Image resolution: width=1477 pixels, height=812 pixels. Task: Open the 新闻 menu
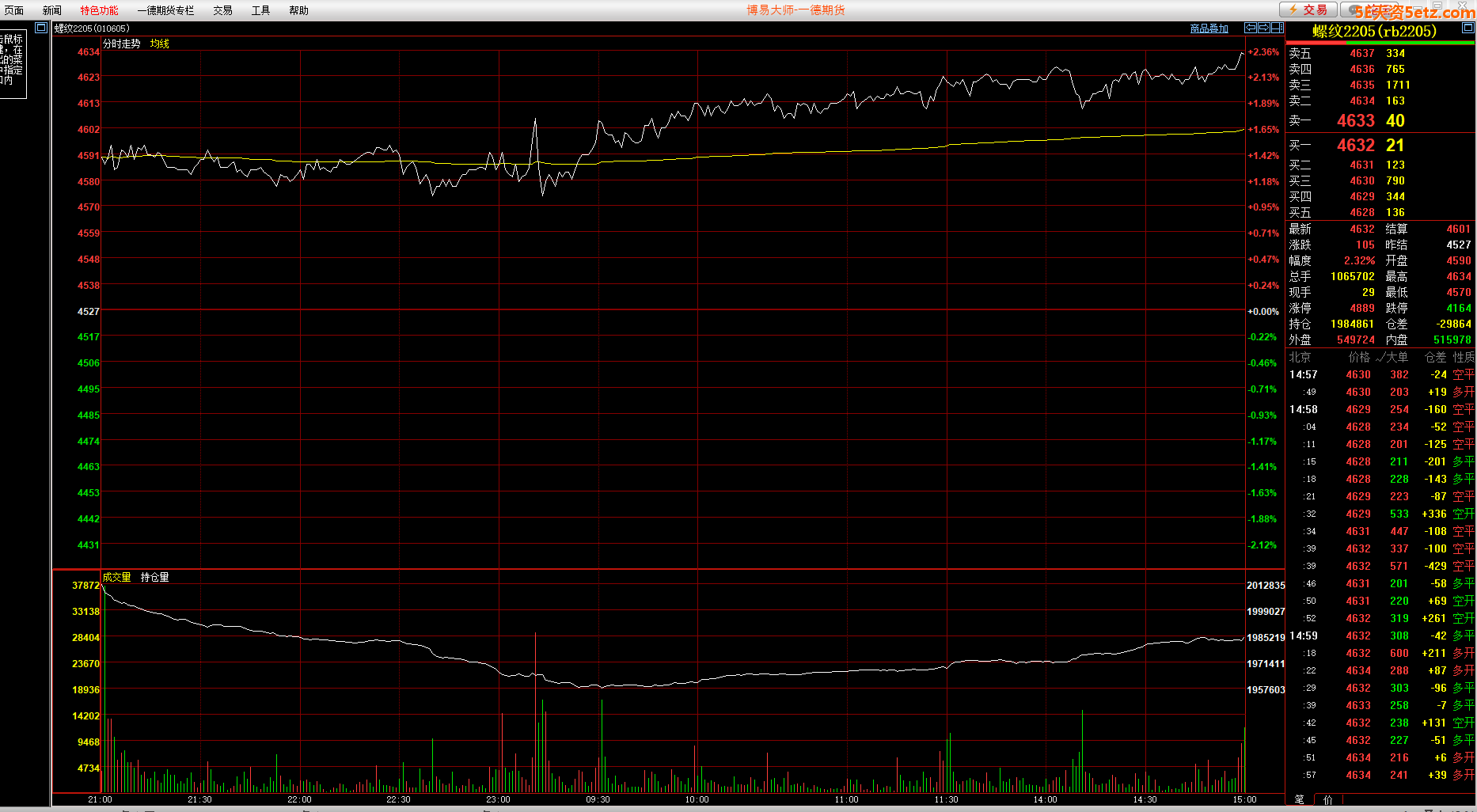point(52,10)
